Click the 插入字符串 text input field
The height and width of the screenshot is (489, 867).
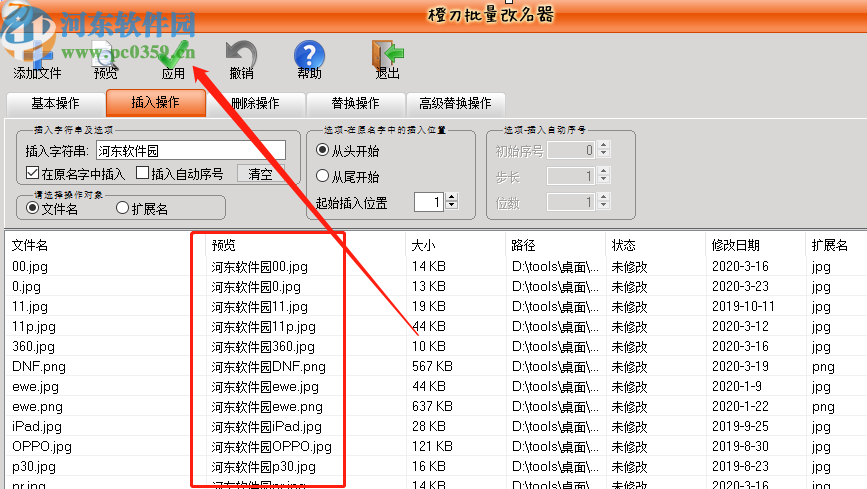pos(191,150)
